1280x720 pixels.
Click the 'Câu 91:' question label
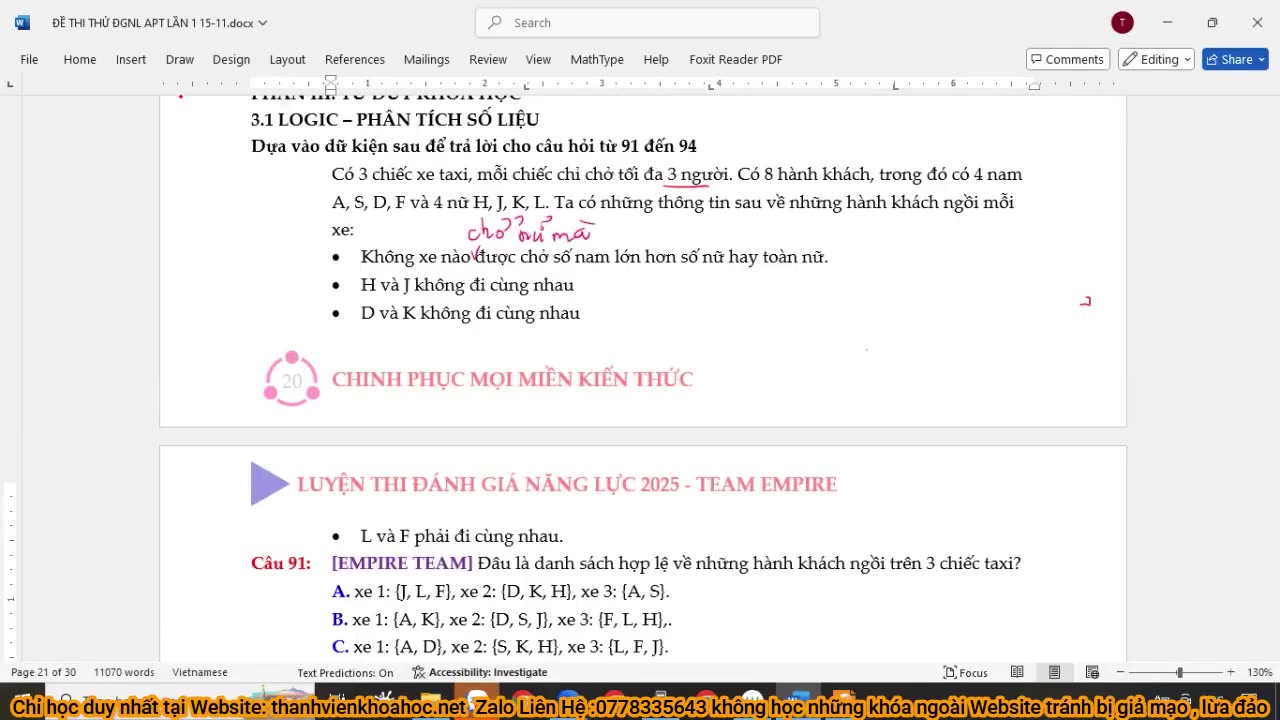click(281, 563)
